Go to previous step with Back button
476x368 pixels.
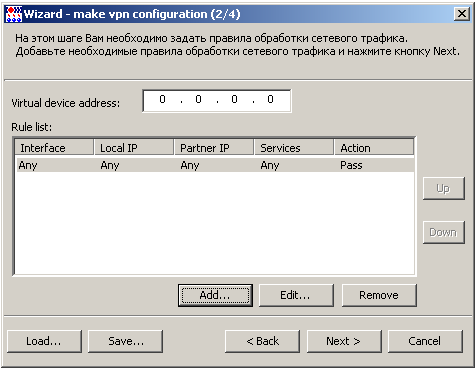point(262,341)
